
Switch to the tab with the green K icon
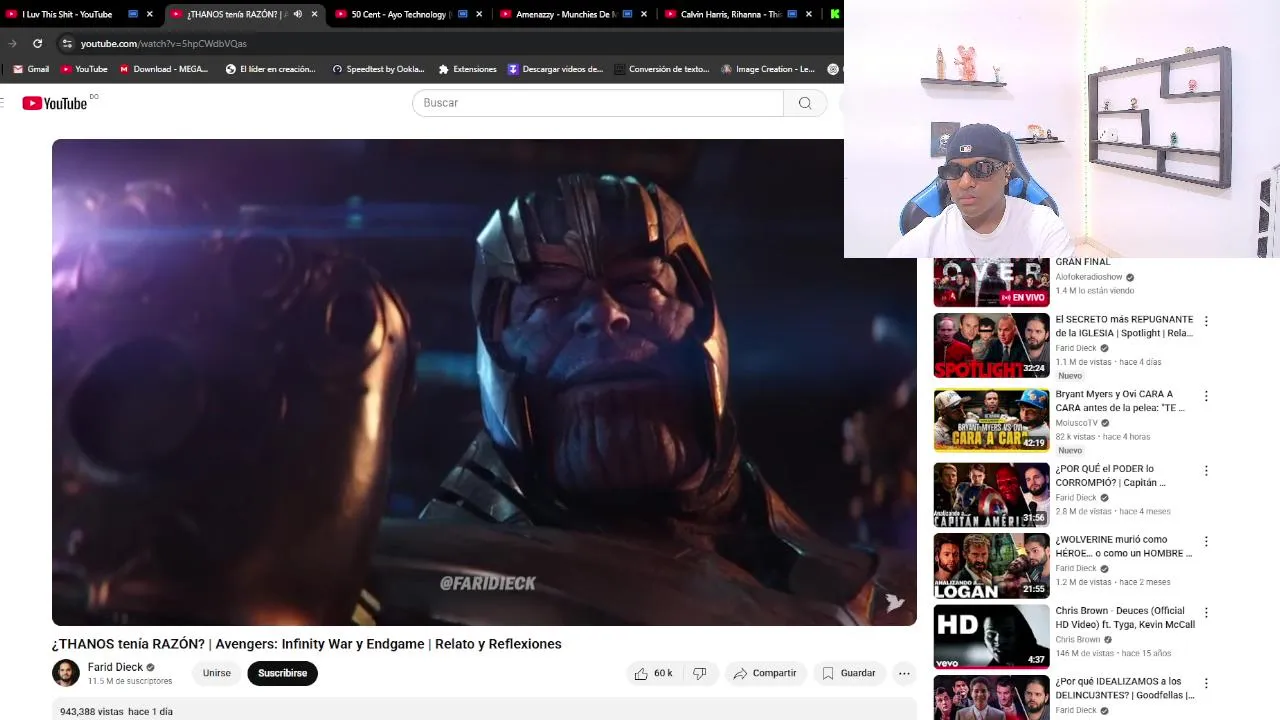[835, 14]
